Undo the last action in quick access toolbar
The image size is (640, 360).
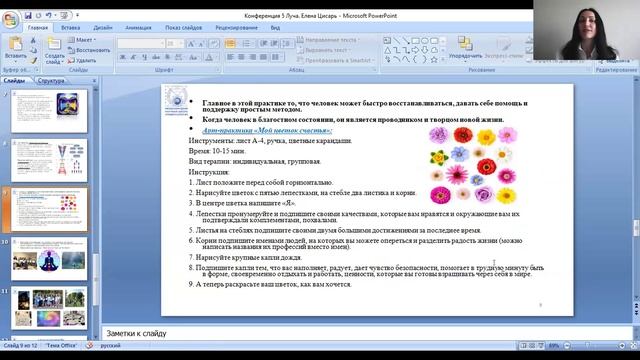[48, 16]
